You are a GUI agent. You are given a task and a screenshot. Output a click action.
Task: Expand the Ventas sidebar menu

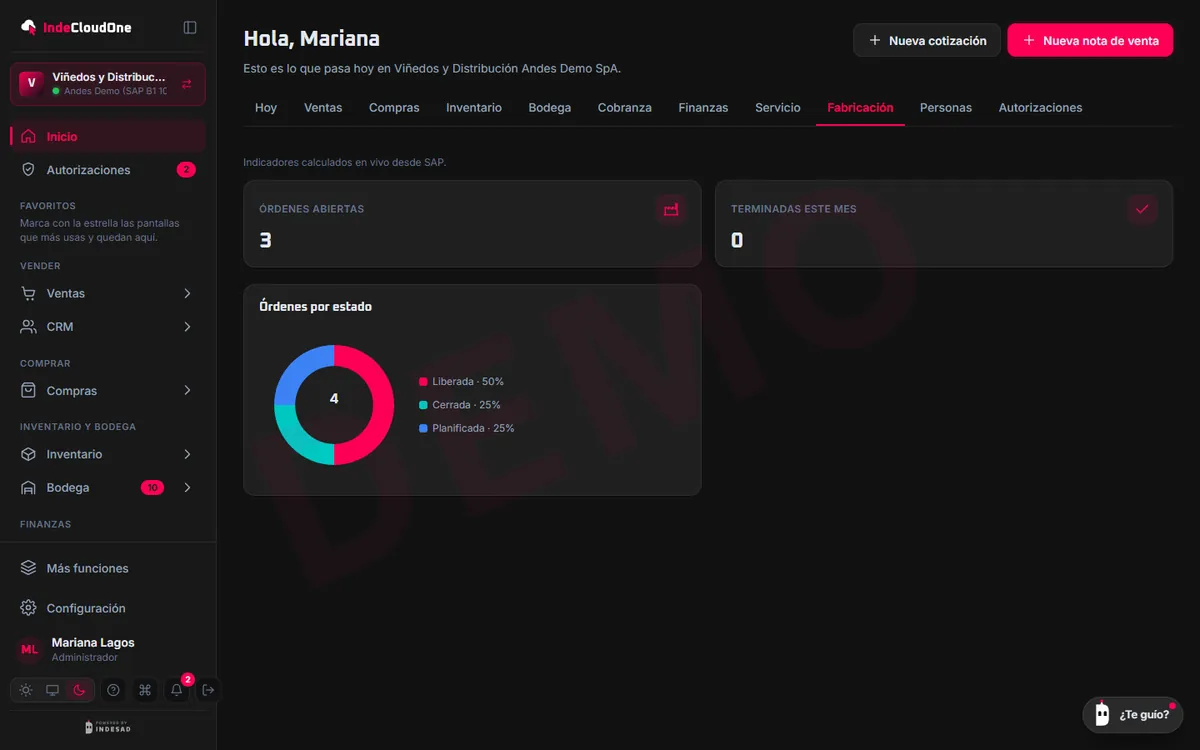[108, 293]
